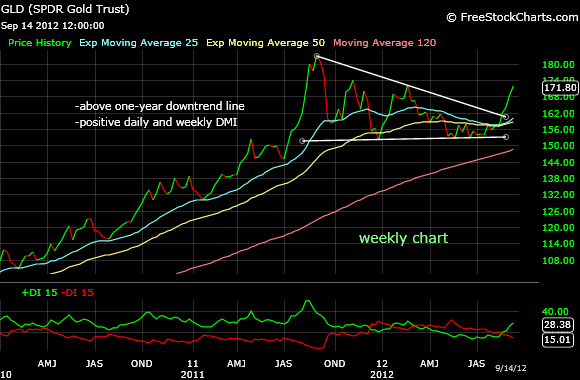
Task: Click the 2012 year label on time axis
Action: [x=382, y=374]
